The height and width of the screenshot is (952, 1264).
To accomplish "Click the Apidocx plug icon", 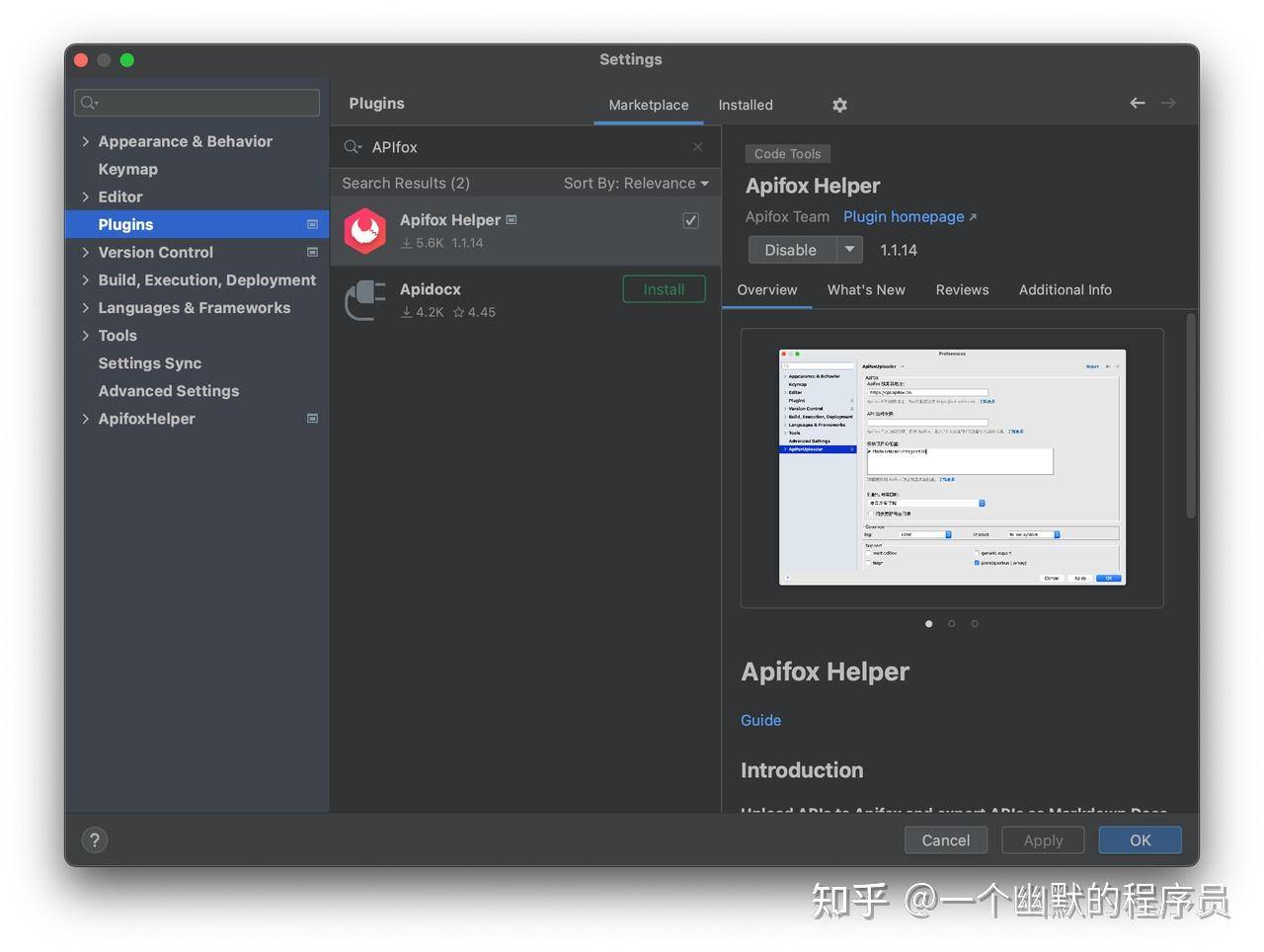I will click(364, 300).
